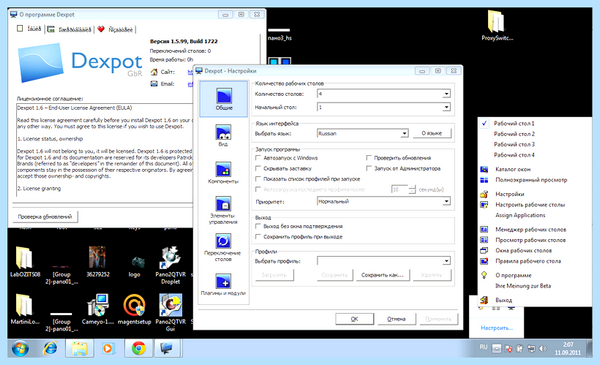Viewport: 600px width, 365px height.
Task: Click Проверка обновлений in the About window
Action: [x=45, y=217]
